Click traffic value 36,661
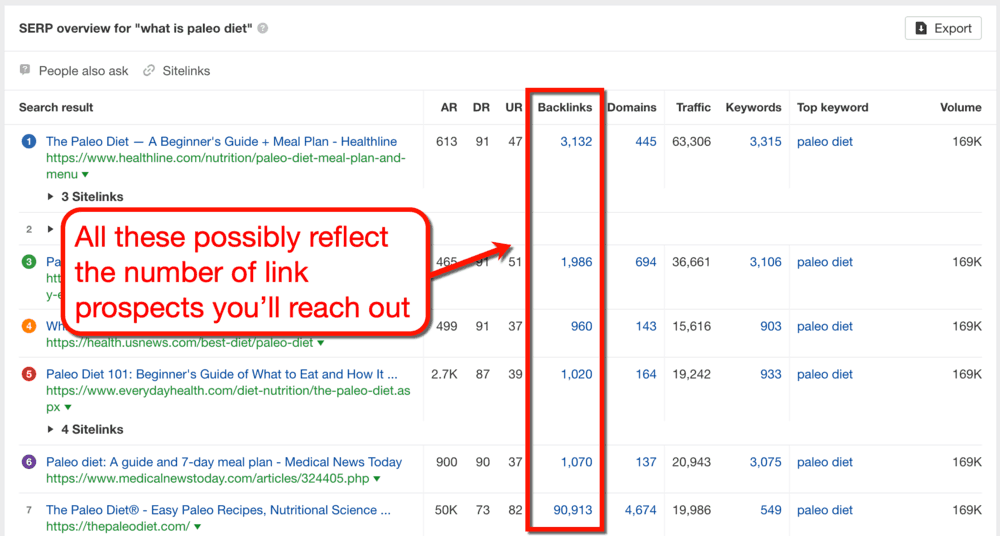The image size is (1000, 536). coord(691,262)
